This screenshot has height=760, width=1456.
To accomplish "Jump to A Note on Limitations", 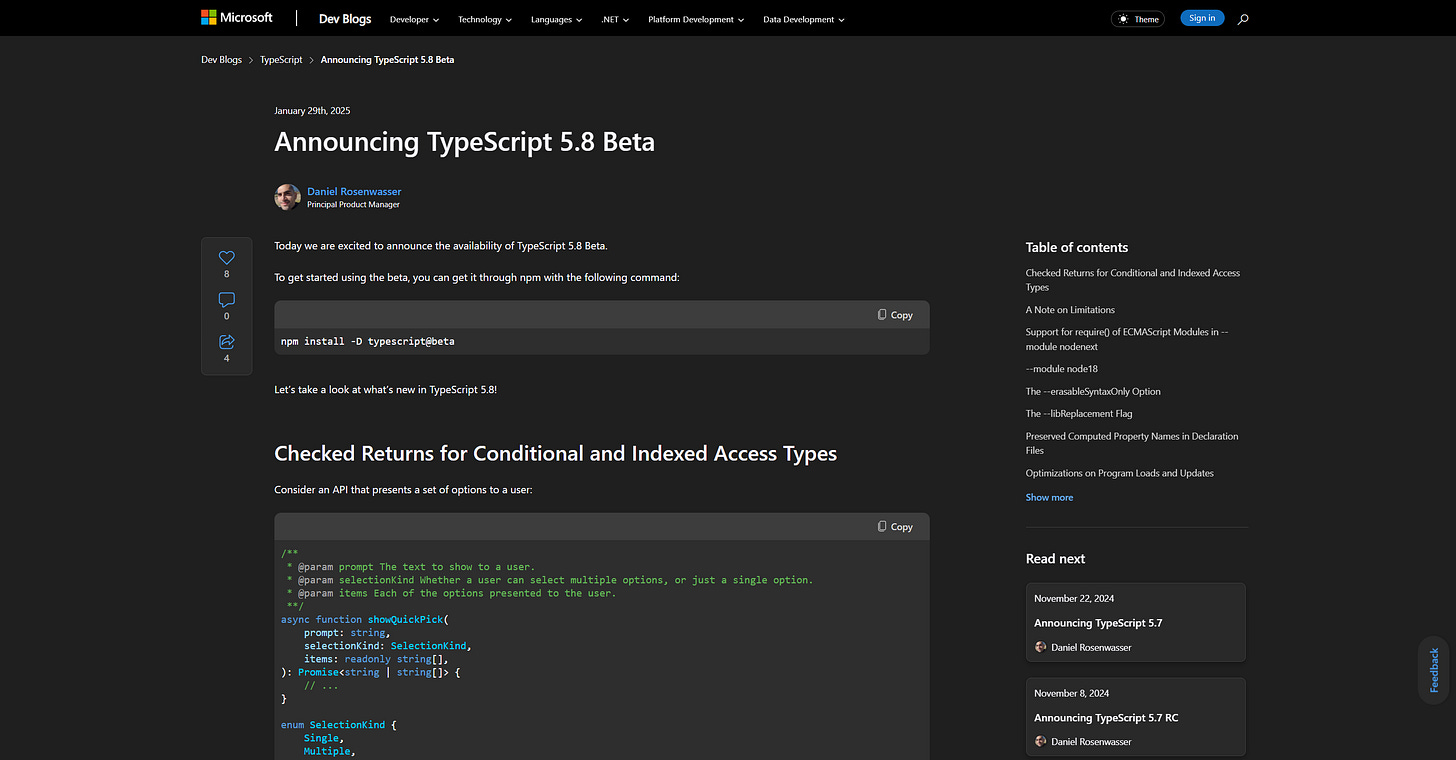I will tap(1070, 310).
